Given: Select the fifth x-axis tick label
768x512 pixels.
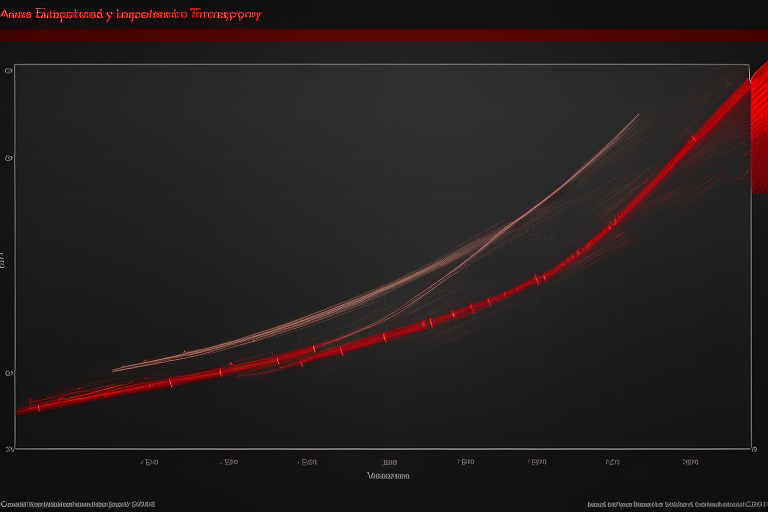Looking at the screenshot, I should (x=465, y=463).
